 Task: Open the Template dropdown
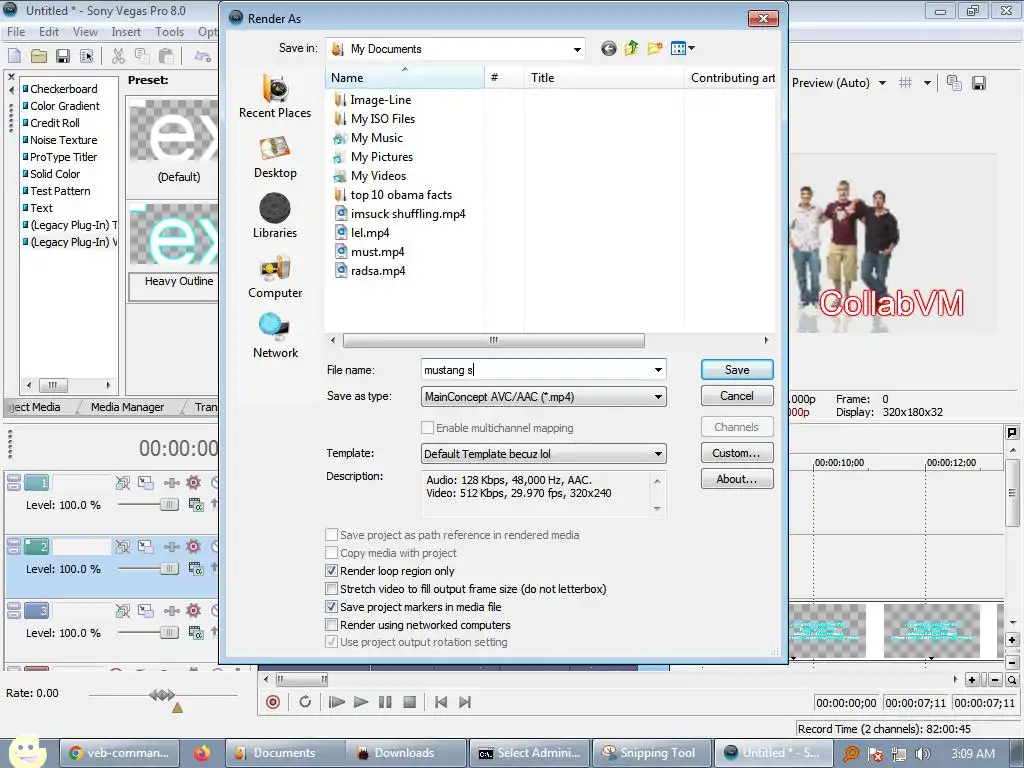click(x=658, y=454)
